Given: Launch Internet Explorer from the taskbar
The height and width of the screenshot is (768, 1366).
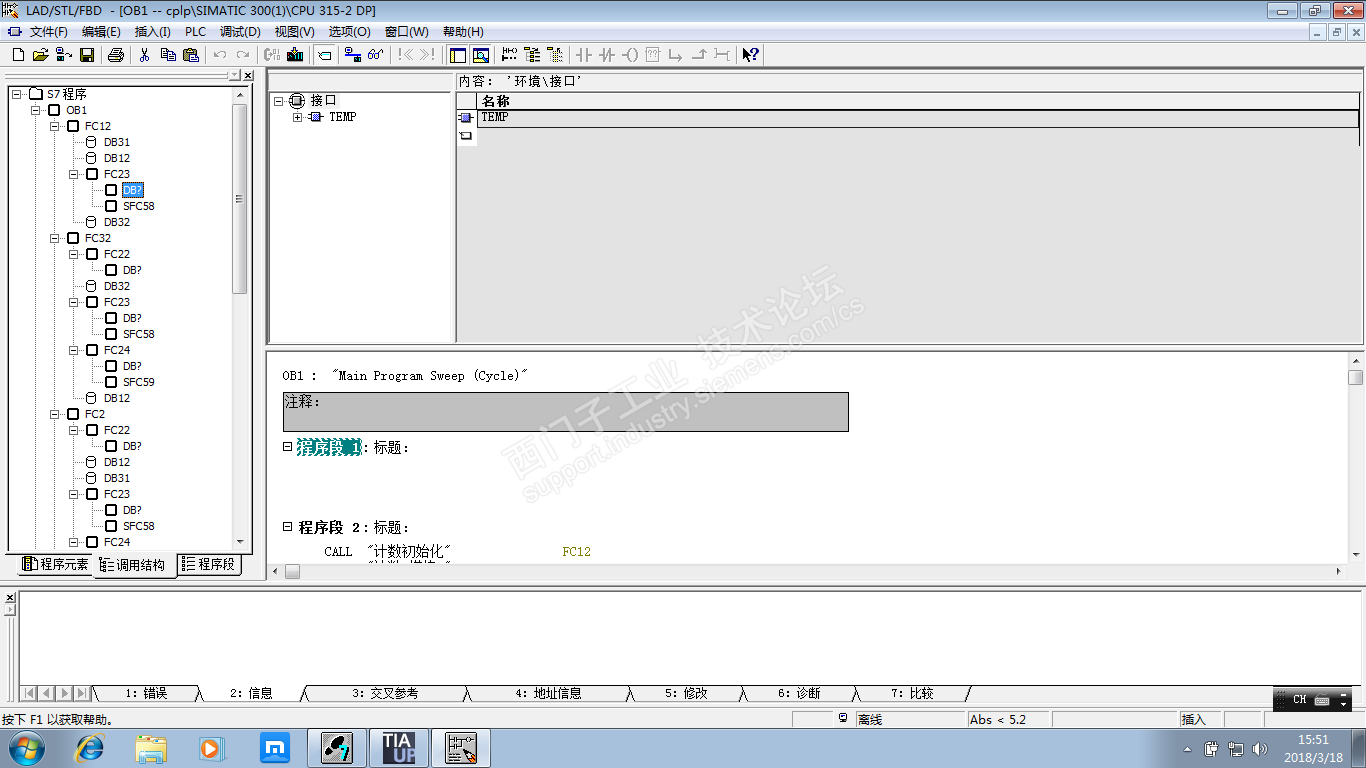Looking at the screenshot, I should click(x=90, y=748).
